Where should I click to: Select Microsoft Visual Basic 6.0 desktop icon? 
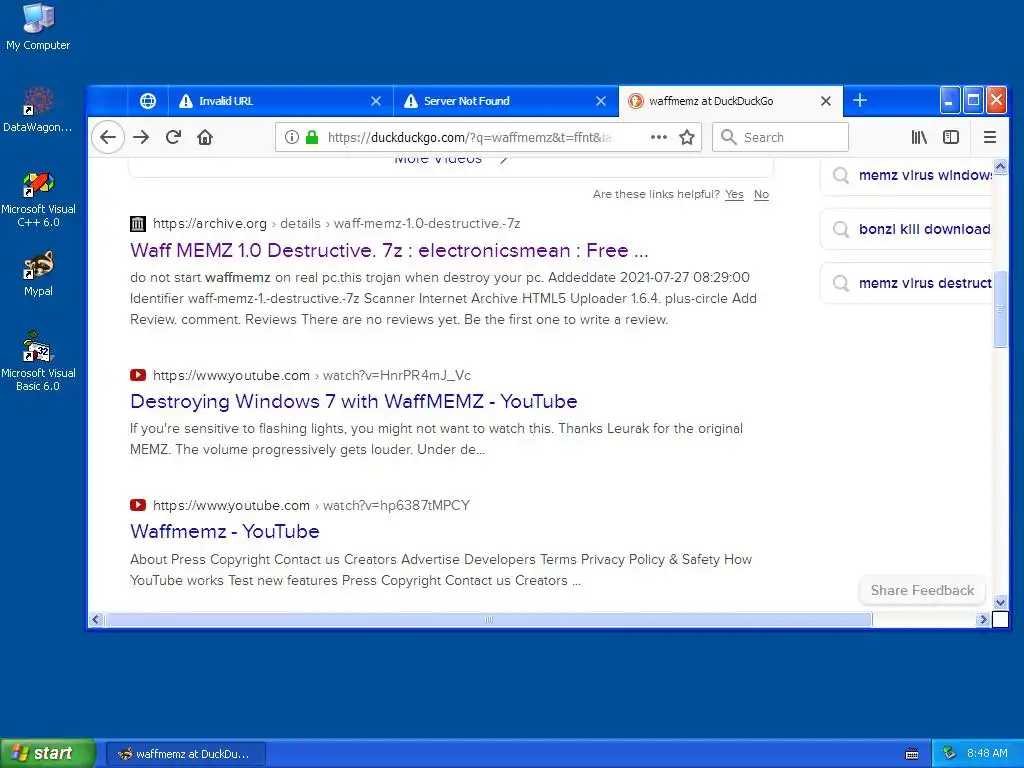click(38, 361)
